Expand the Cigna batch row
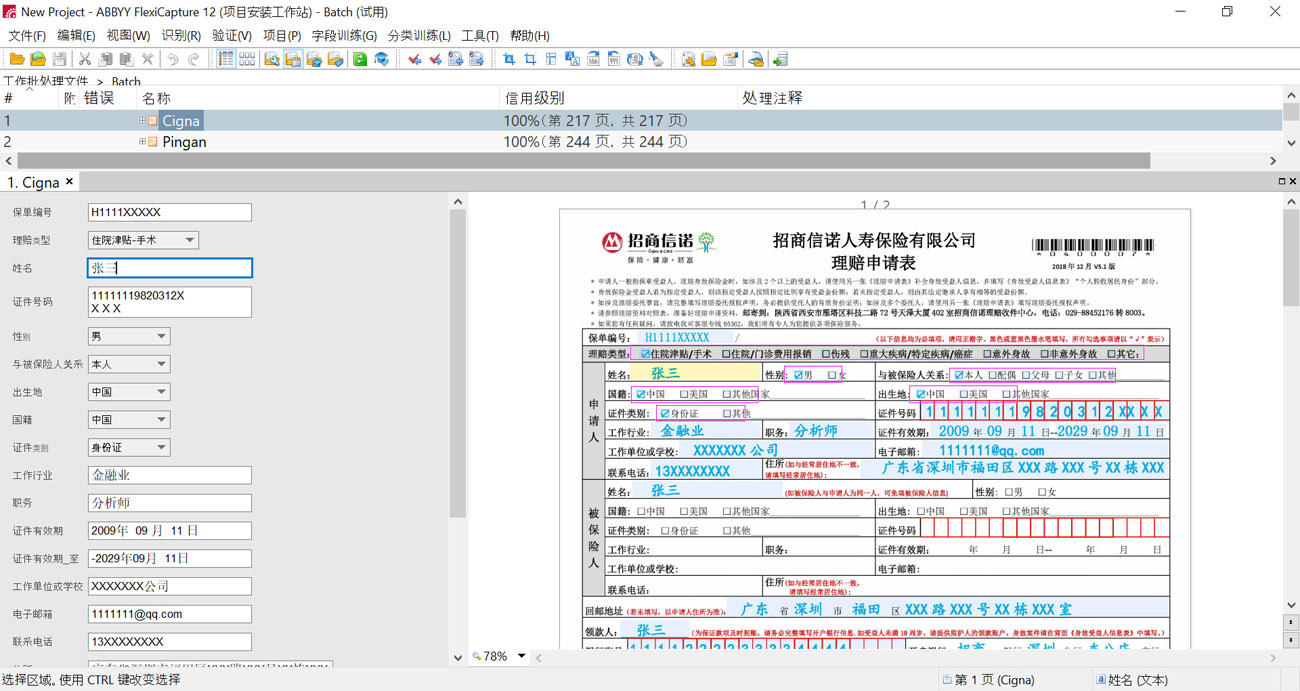The width and height of the screenshot is (1300, 691). 143,120
